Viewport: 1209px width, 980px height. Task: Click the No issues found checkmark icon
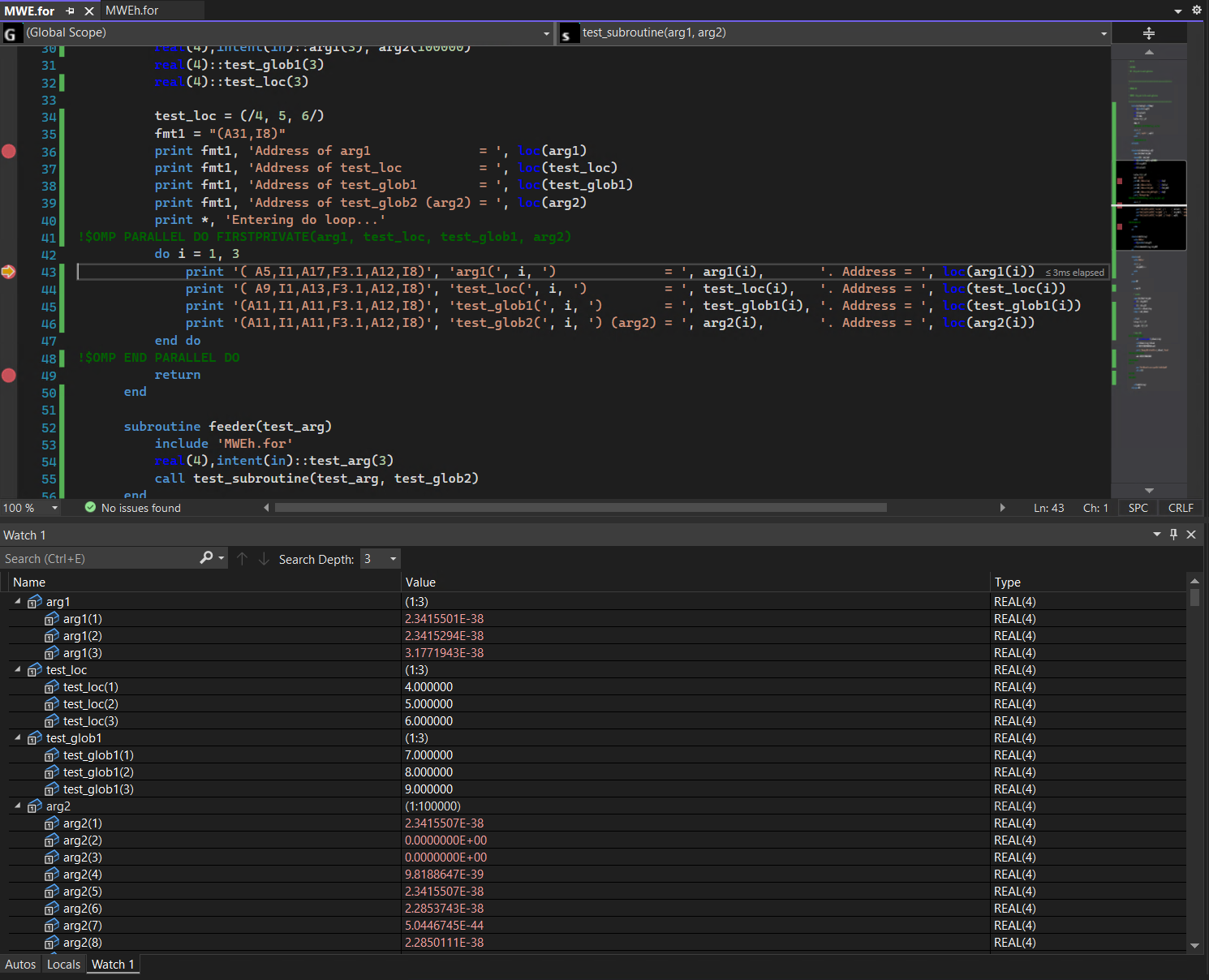tap(89, 507)
